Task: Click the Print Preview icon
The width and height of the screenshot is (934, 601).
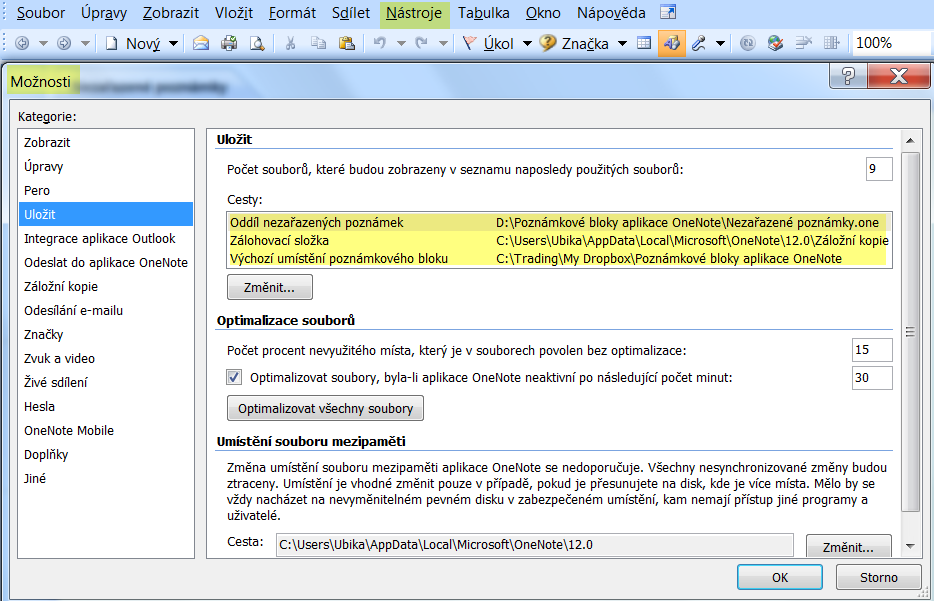Action: [256, 43]
